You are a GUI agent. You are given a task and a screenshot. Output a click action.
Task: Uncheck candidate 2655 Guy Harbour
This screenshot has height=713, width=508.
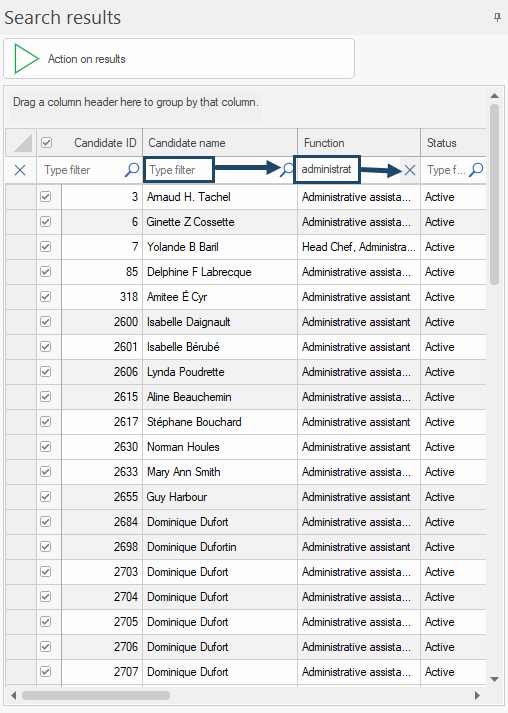pos(45,497)
